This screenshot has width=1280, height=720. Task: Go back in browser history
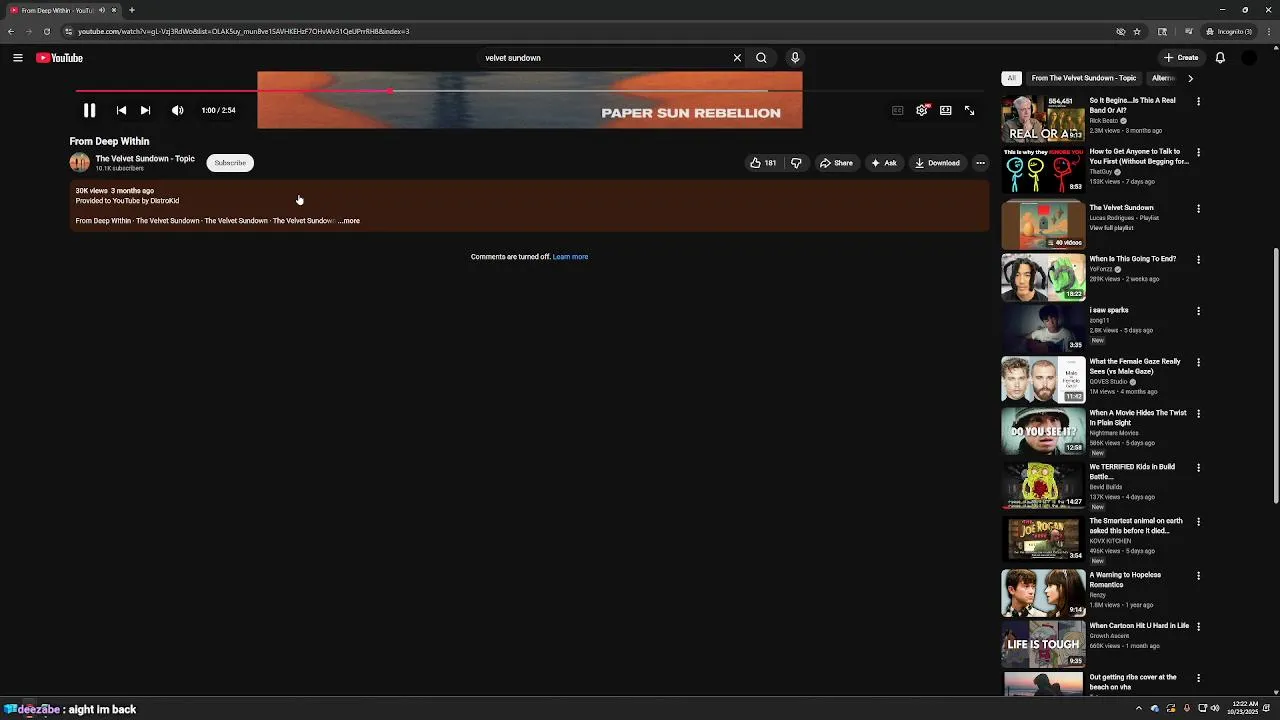pos(10,31)
